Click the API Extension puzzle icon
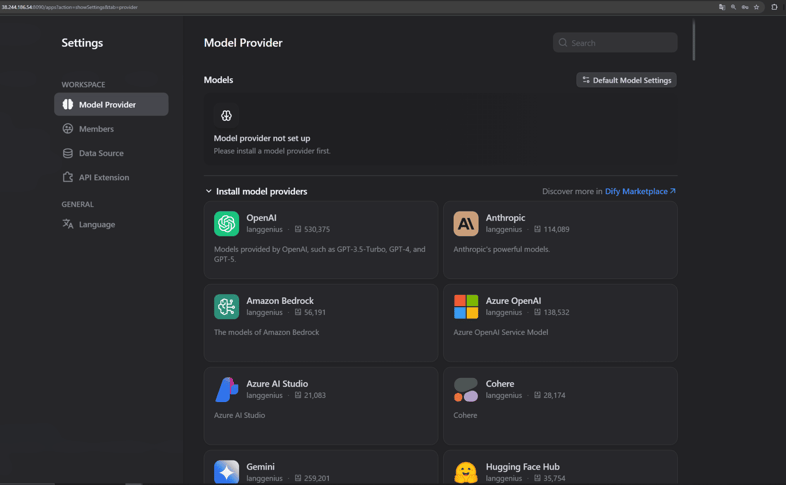Screen dimensions: 786x485 [x=68, y=177]
